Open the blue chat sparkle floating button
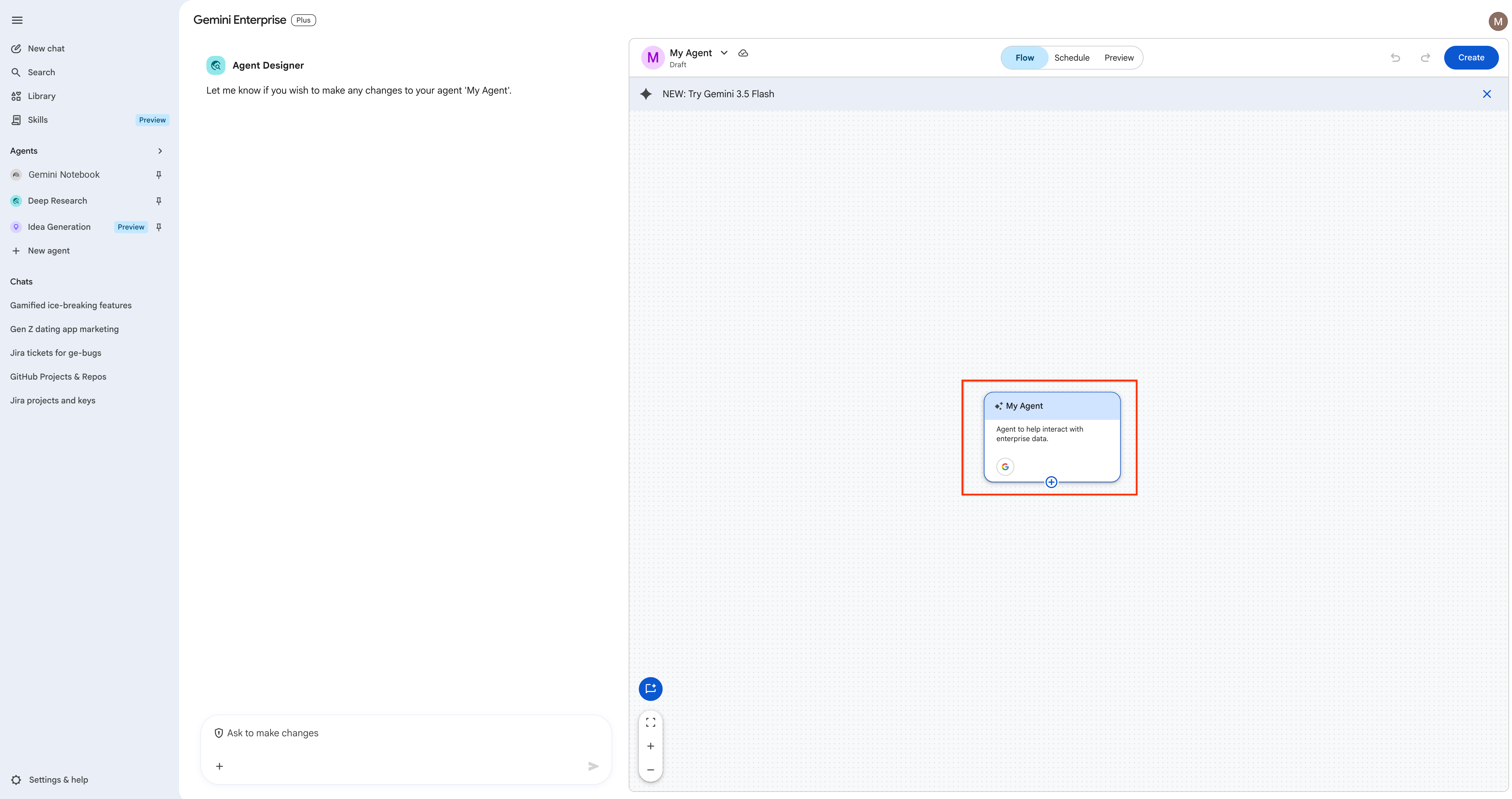 650,689
